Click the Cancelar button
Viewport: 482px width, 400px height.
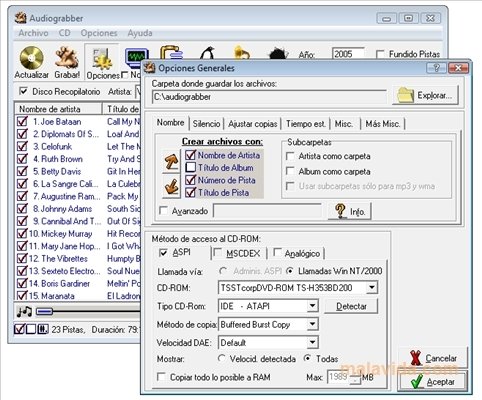pyautogui.click(x=434, y=358)
